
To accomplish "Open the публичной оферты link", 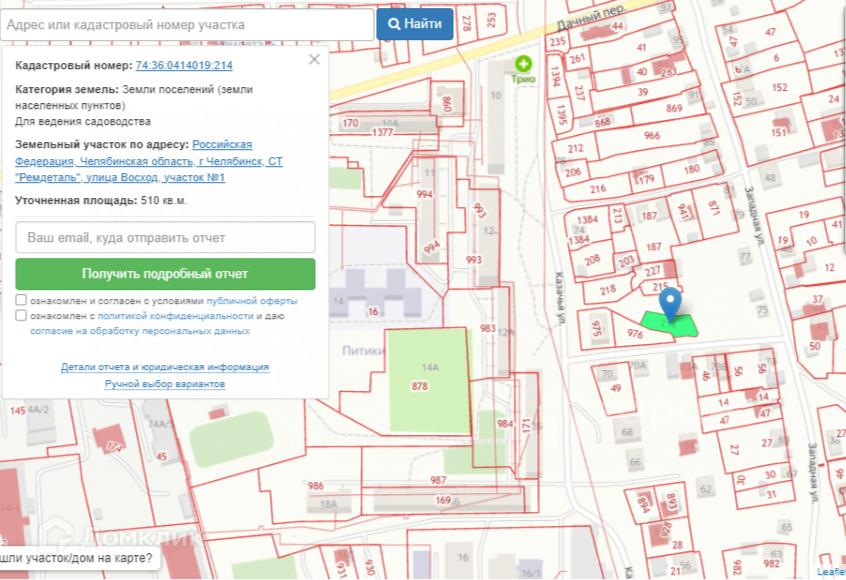I will 252,301.
